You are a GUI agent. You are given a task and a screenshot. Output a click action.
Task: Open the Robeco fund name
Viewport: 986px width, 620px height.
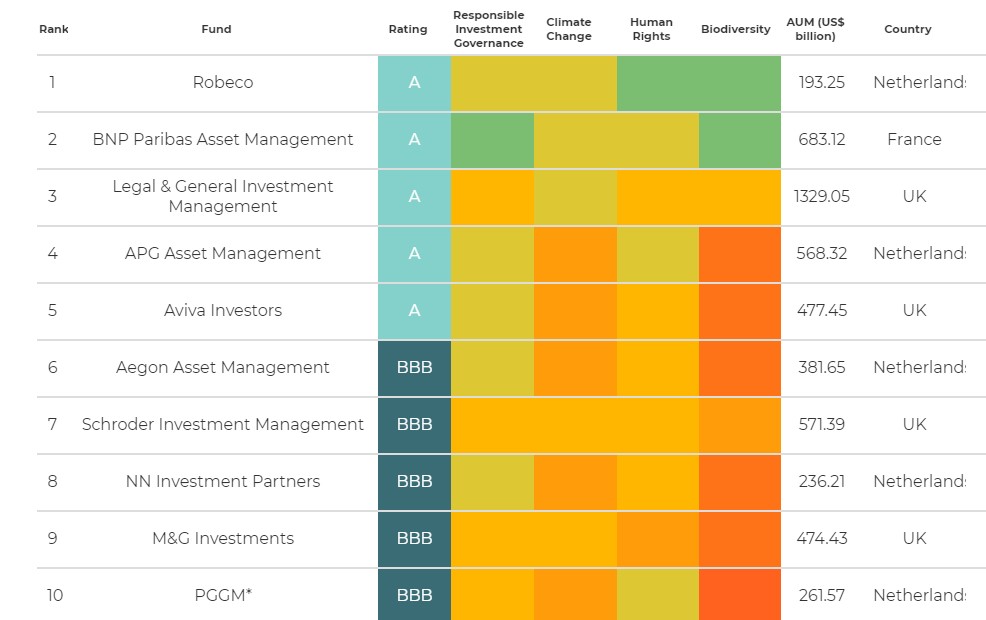pyautogui.click(x=223, y=83)
